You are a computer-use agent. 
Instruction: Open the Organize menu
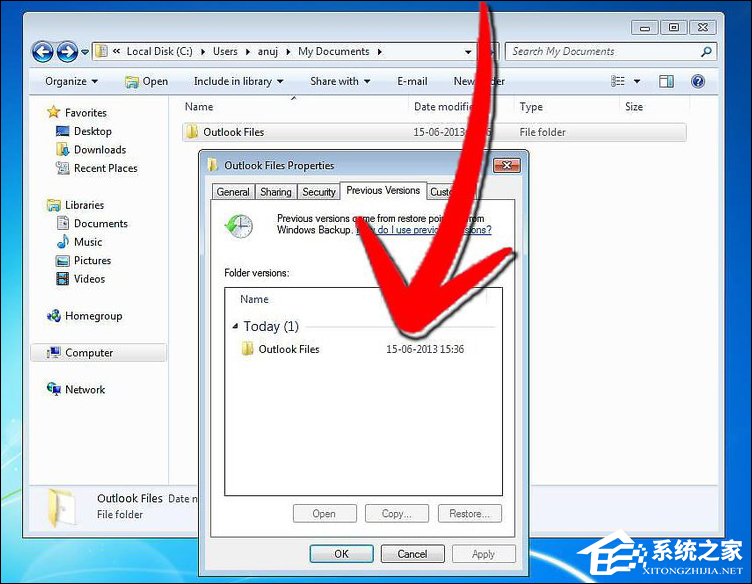(71, 81)
